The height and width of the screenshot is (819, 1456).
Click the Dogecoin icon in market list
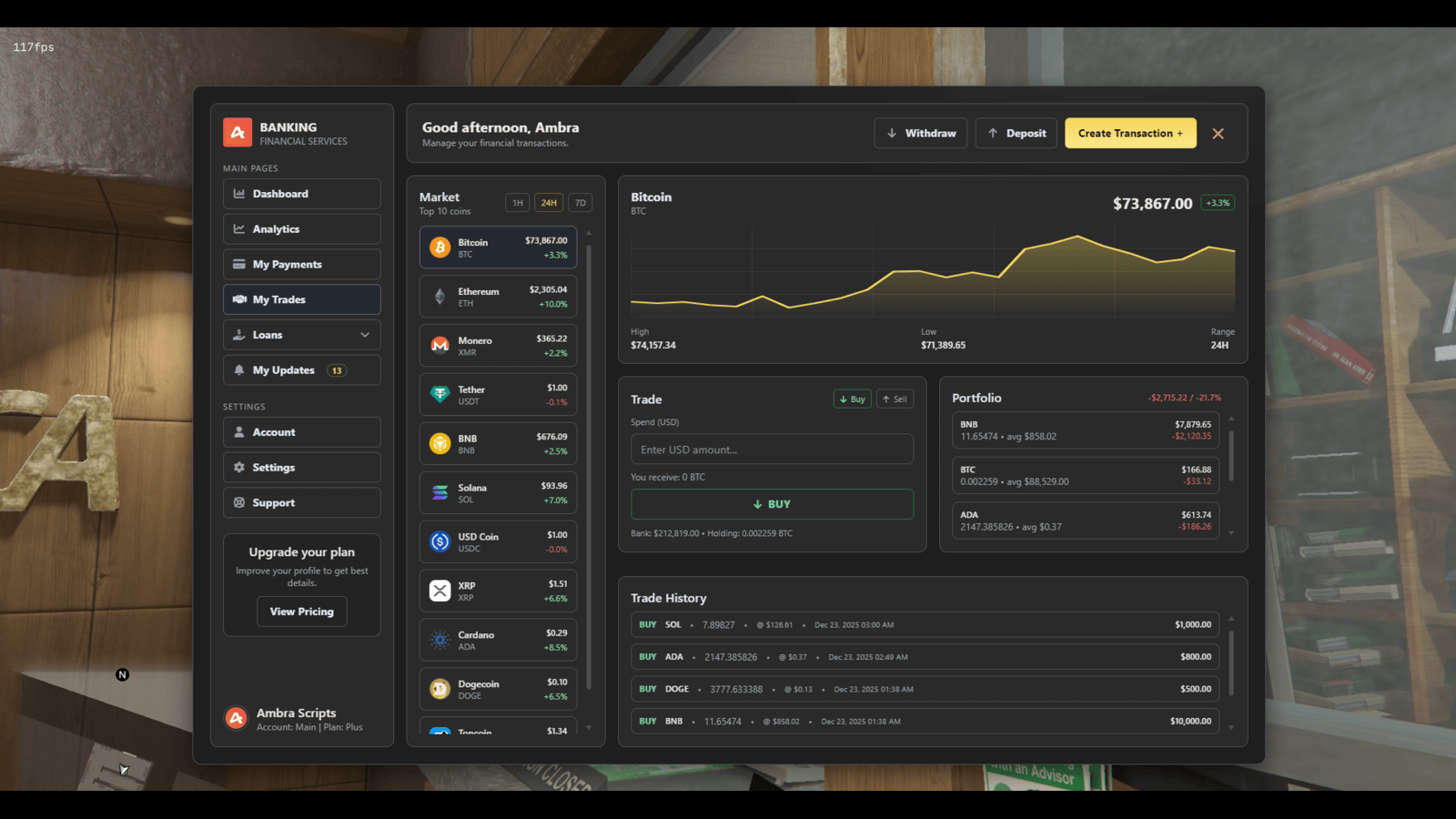[440, 690]
